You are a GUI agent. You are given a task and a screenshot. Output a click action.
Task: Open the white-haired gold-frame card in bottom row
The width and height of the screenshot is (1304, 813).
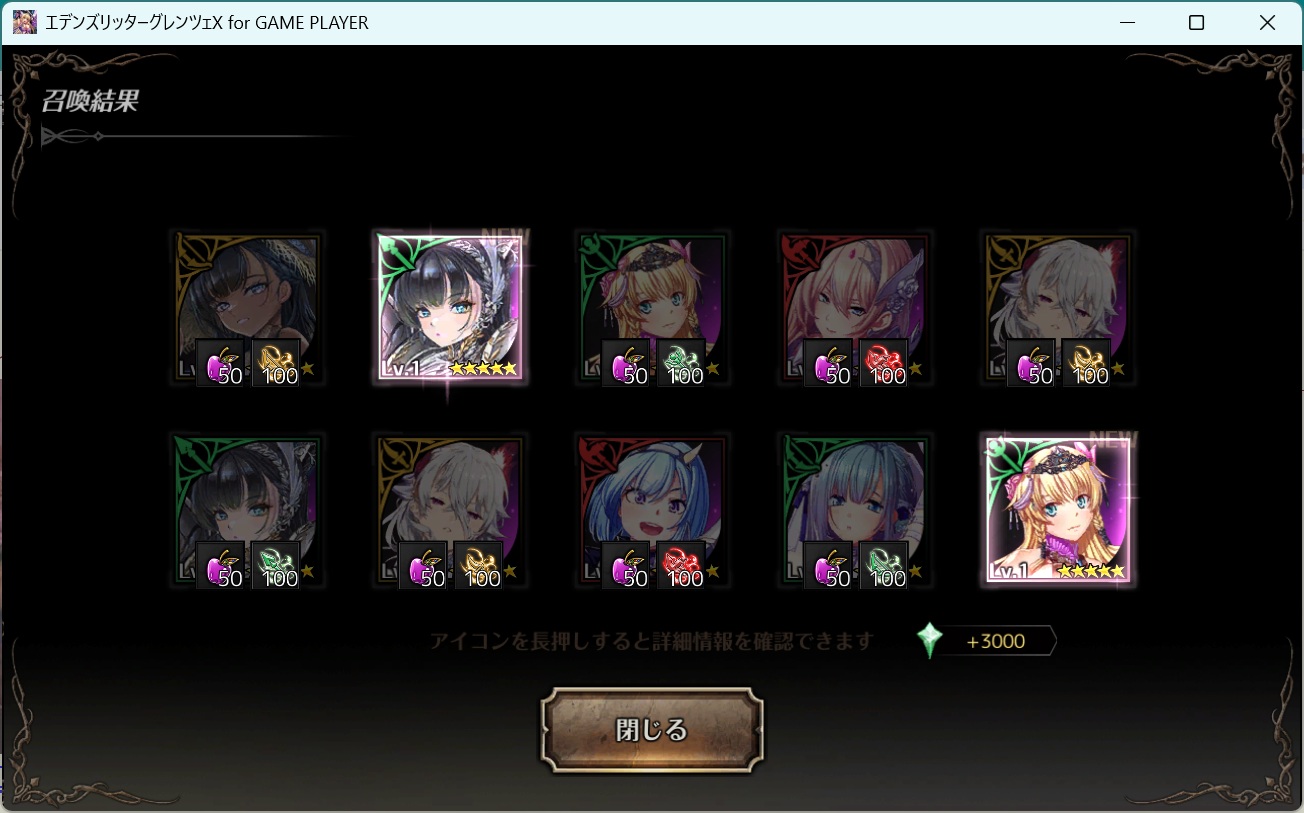pos(451,510)
